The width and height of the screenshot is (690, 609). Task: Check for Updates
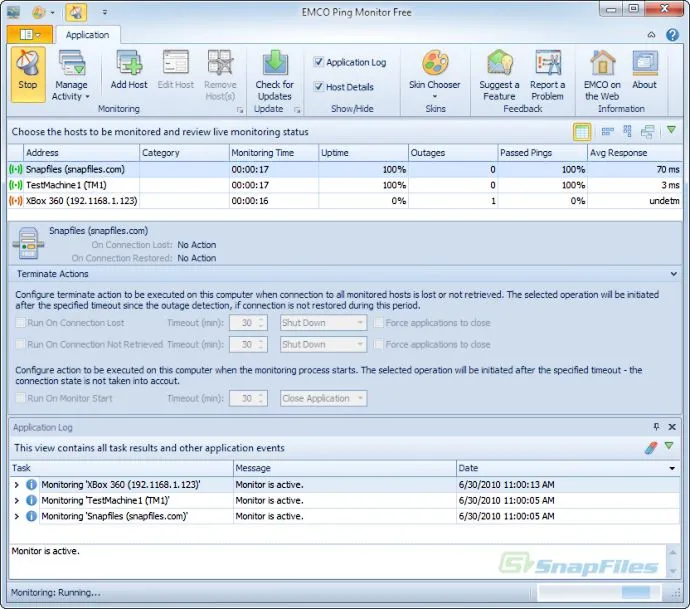275,75
